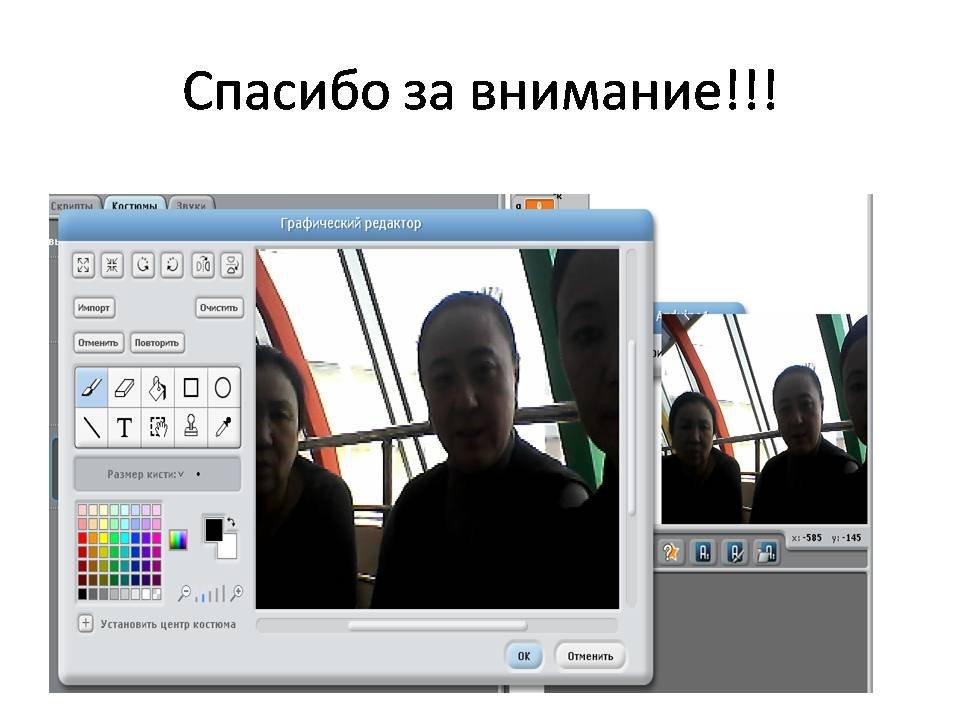Pick the Ellipse tool

click(224, 387)
